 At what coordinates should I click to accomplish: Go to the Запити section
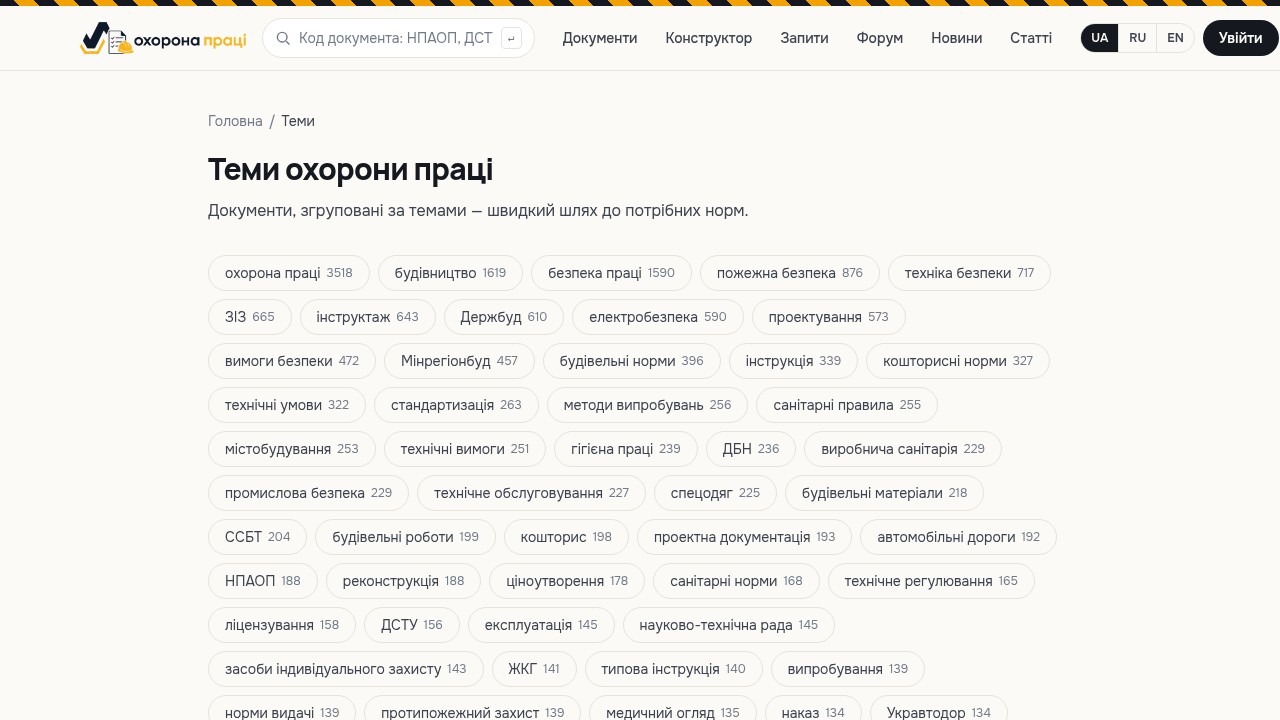tap(804, 38)
